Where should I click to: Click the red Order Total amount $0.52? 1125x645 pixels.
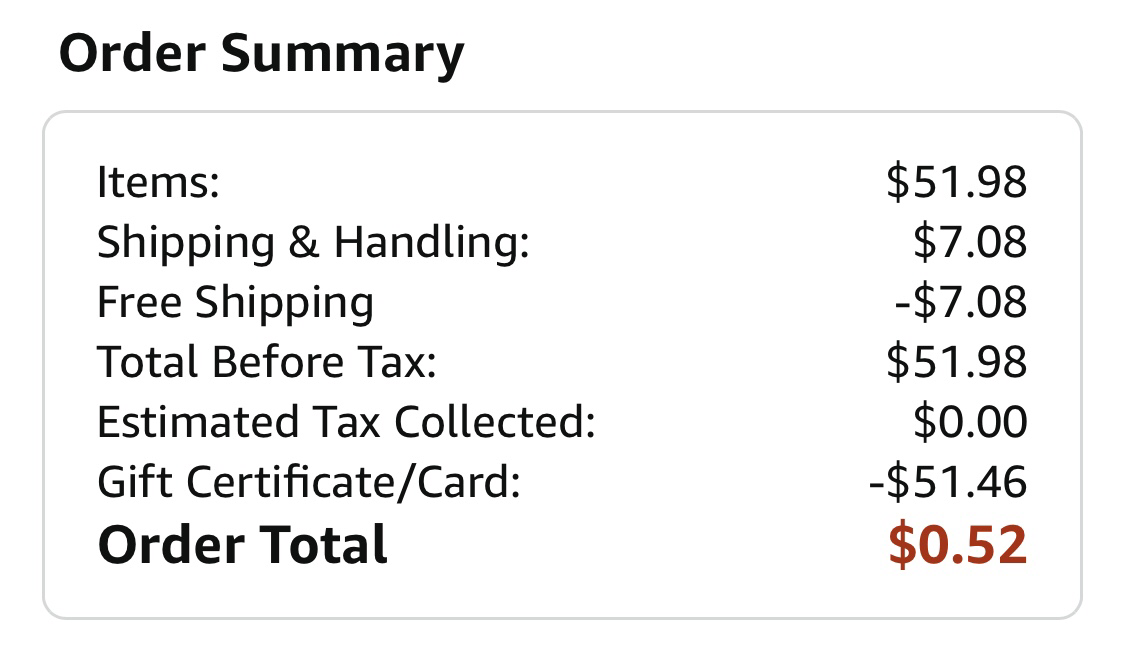[957, 545]
